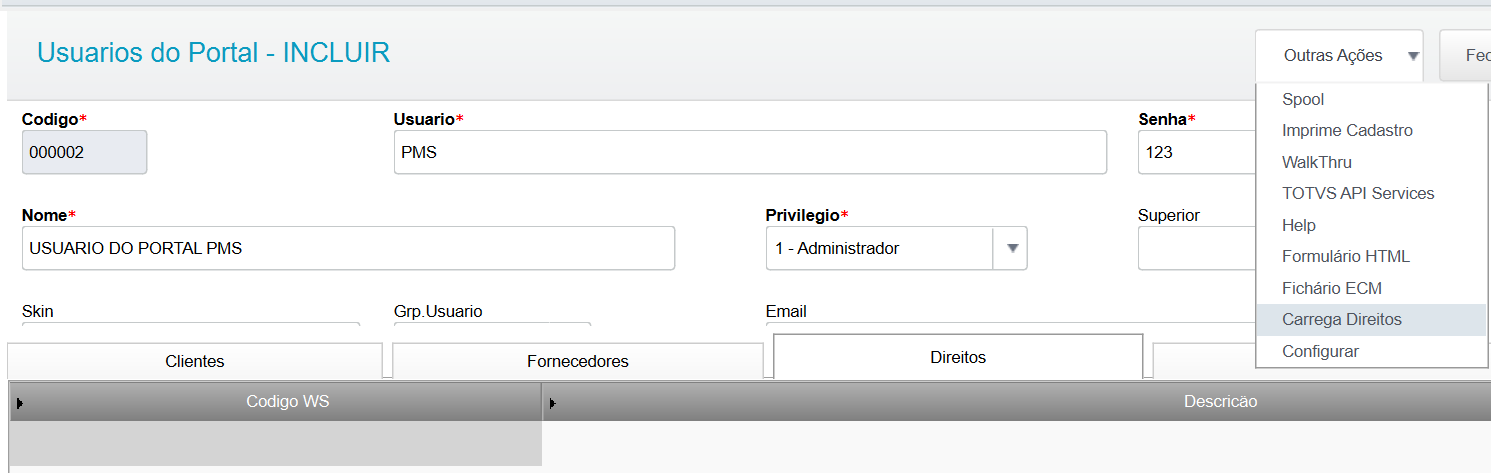Select Spool from the menu

pos(1303,99)
